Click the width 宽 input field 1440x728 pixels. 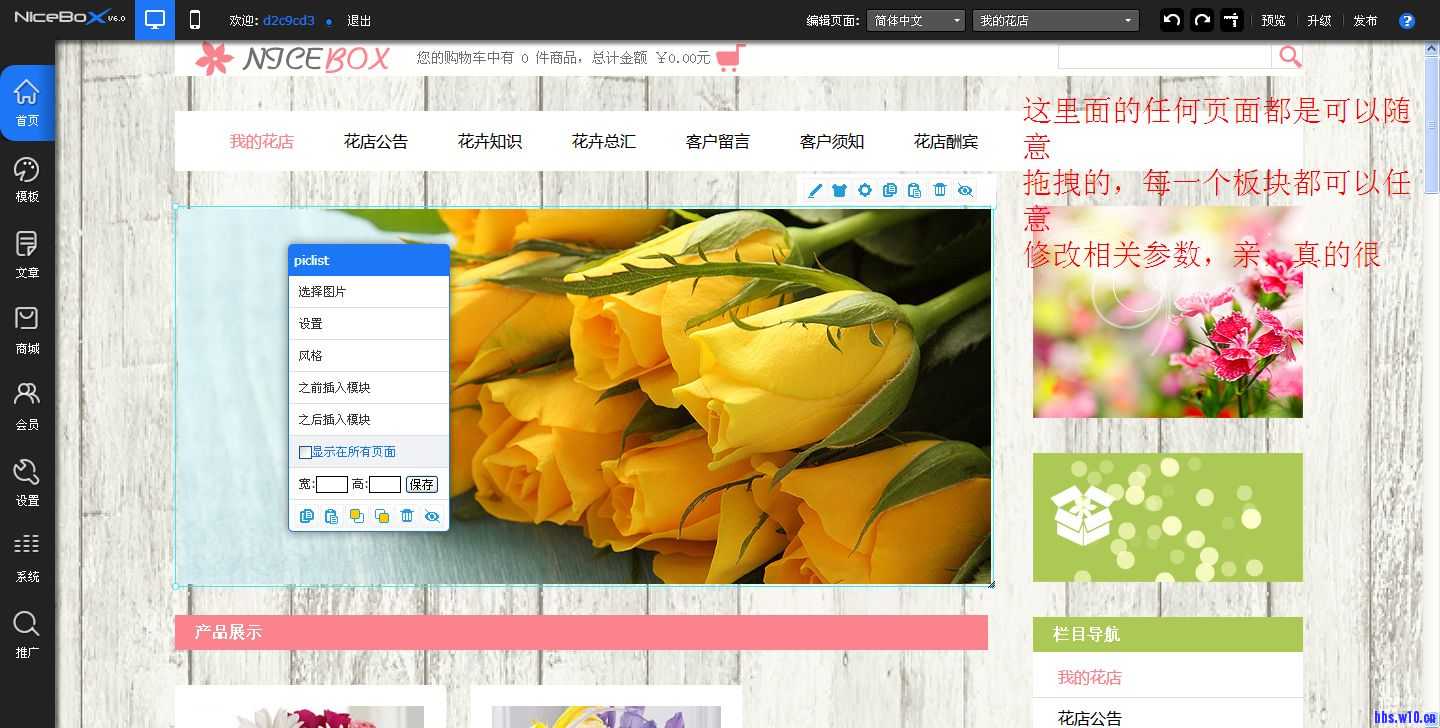click(x=332, y=485)
